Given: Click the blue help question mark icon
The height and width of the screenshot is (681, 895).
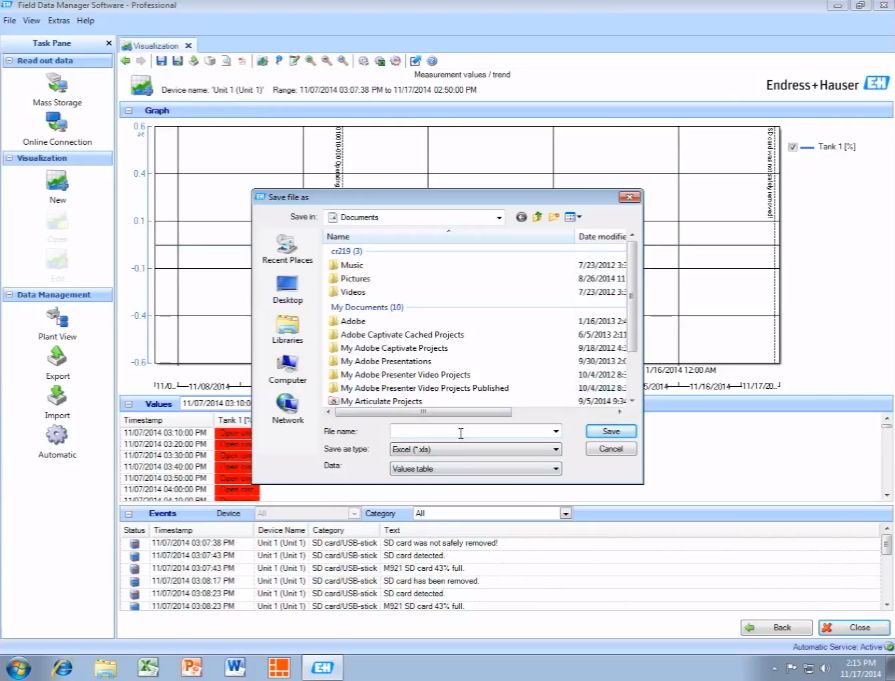Looking at the screenshot, I should pos(432,61).
